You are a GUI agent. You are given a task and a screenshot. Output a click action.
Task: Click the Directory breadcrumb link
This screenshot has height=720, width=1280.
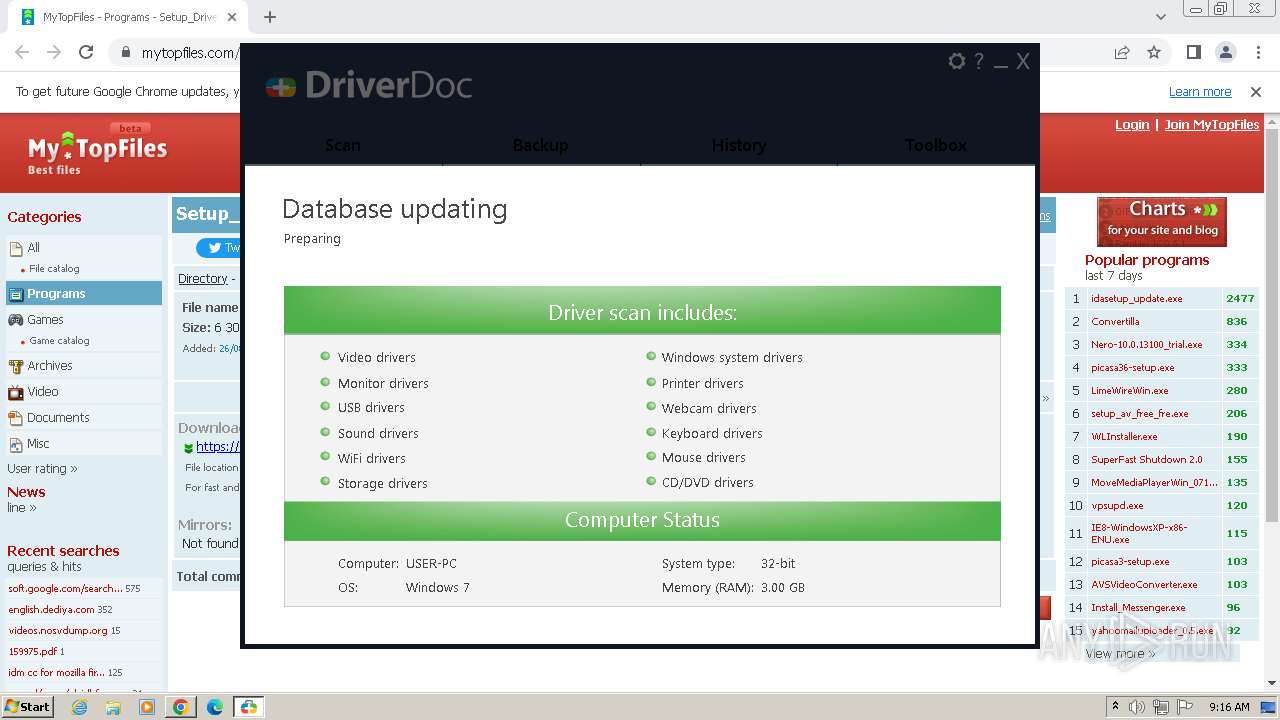coord(203,278)
